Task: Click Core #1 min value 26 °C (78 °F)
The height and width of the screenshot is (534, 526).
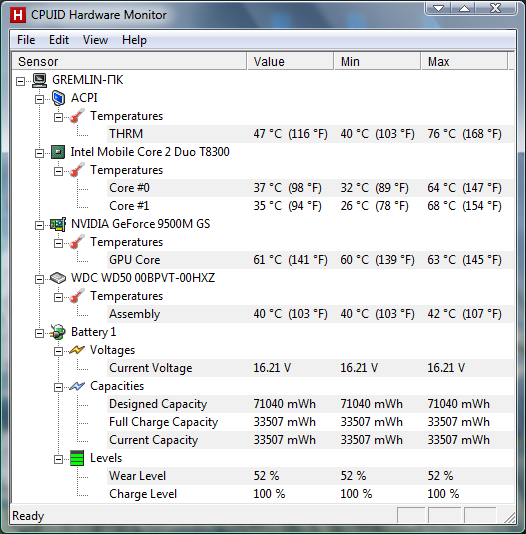Action: (374, 206)
